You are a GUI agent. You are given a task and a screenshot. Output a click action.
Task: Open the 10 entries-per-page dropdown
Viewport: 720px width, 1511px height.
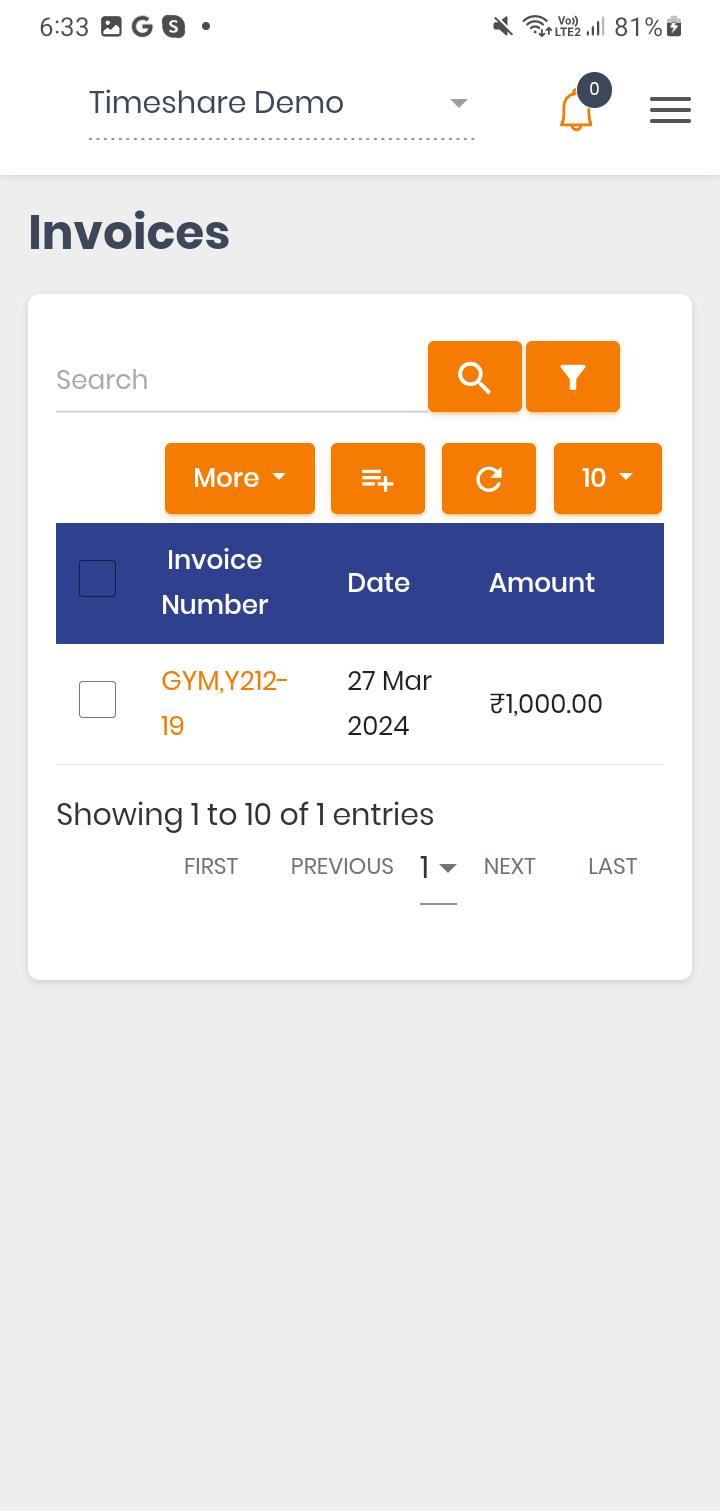tap(608, 479)
